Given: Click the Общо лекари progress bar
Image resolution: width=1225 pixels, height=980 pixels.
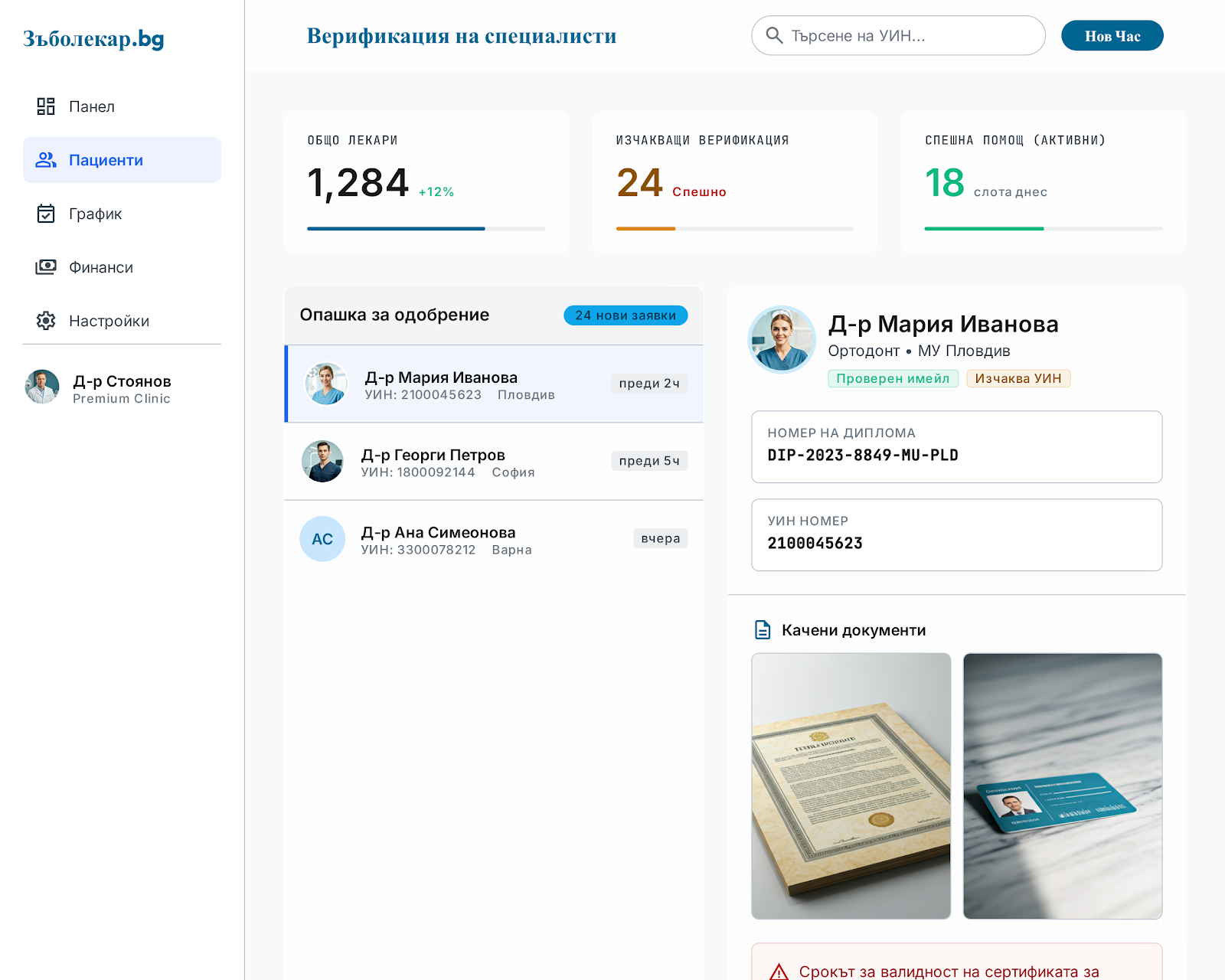Looking at the screenshot, I should [x=426, y=228].
